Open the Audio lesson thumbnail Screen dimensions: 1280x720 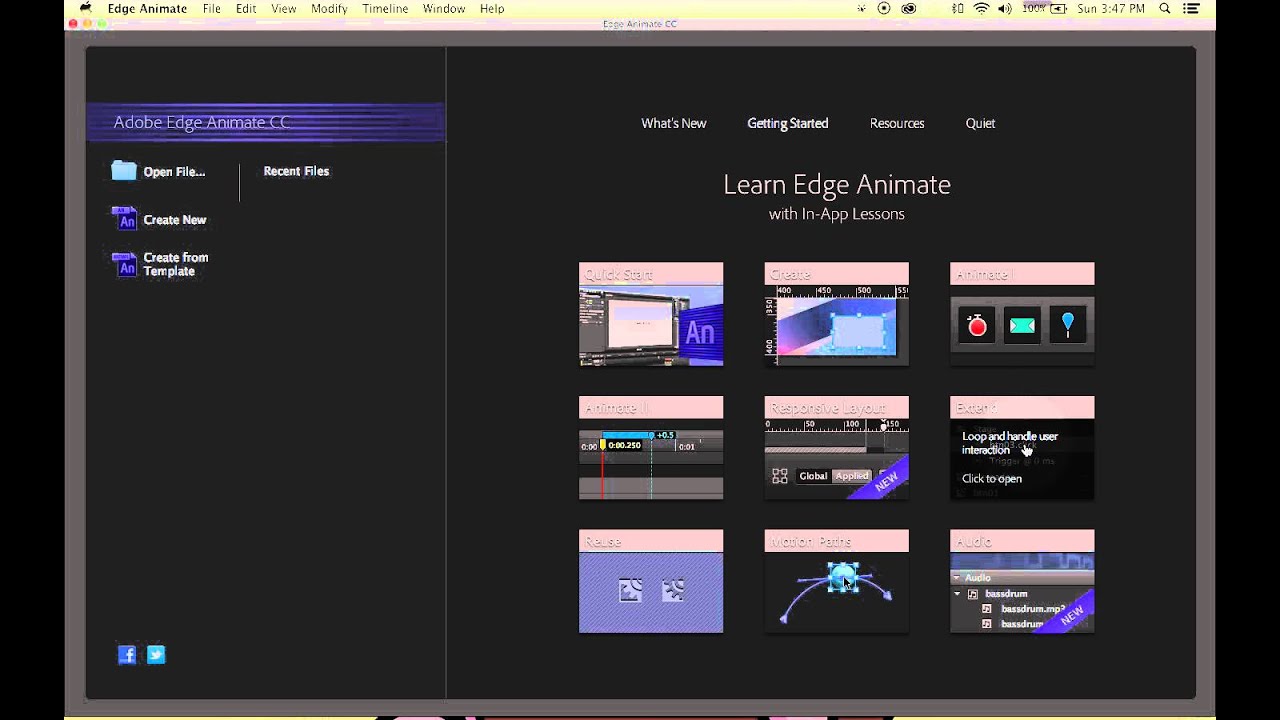[x=1022, y=582]
